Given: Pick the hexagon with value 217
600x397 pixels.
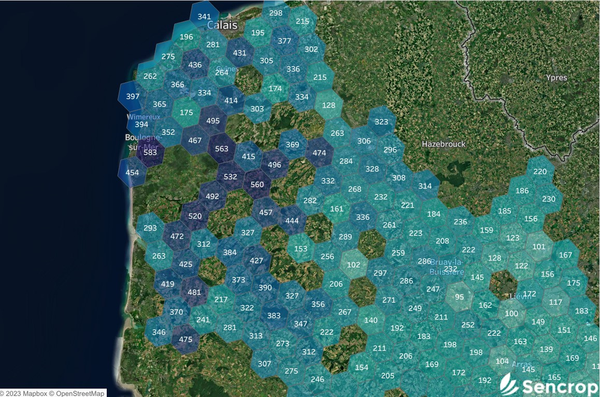Looking at the screenshot, I should [x=221, y=299].
